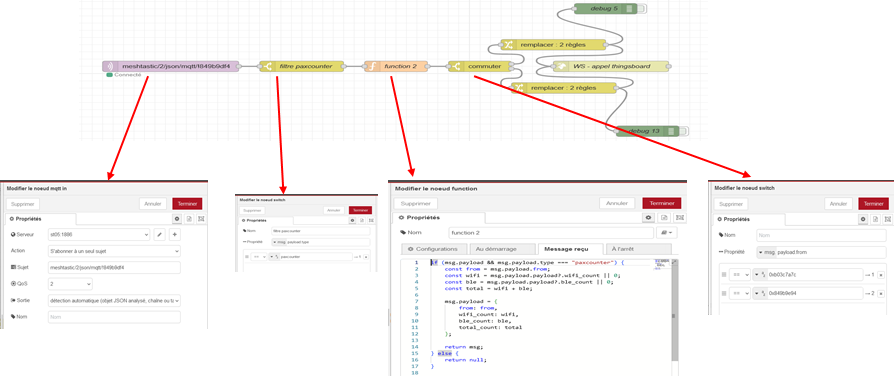The height and width of the screenshot is (376, 894).
Task: Expand the Action subscribe dropdown
Action: (x=115, y=251)
